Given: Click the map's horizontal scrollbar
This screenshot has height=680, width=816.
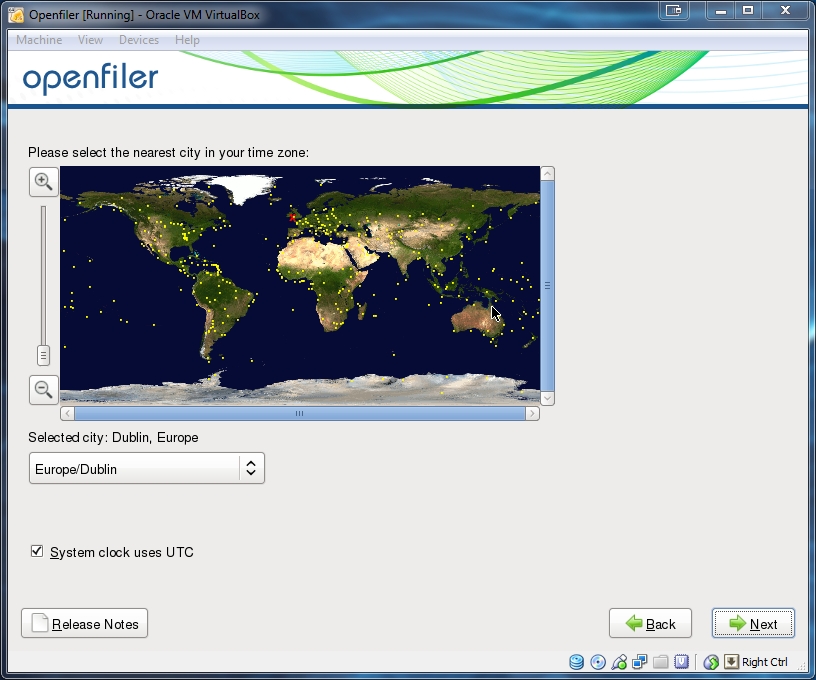Looking at the screenshot, I should pos(299,413).
